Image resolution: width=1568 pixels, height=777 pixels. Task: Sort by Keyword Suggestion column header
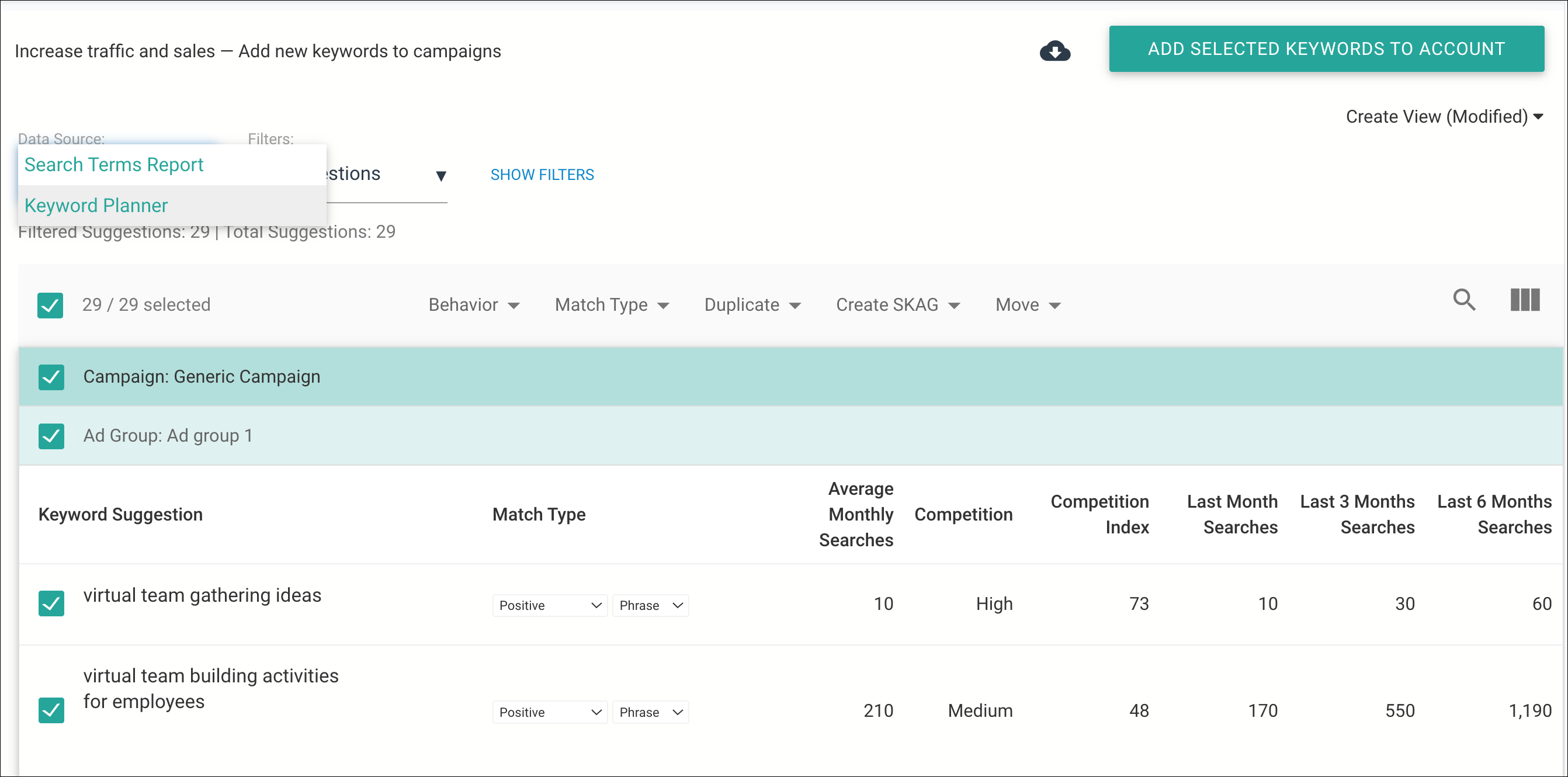point(120,515)
